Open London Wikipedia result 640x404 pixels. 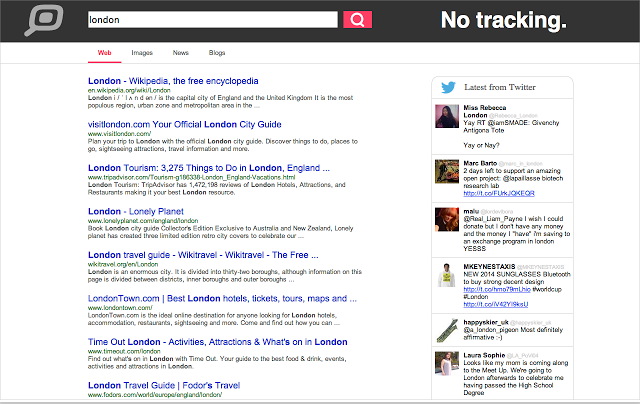tap(173, 81)
